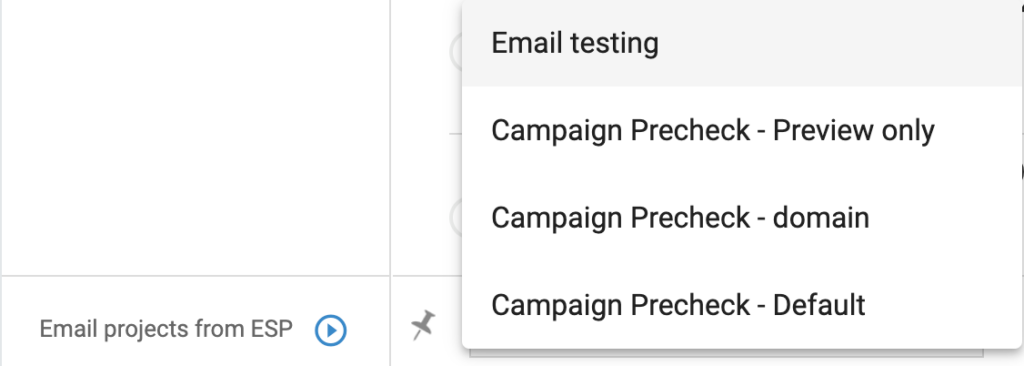Click the empty cell above Email projects from ESP
The height and width of the screenshot is (366, 1024).
(196, 137)
